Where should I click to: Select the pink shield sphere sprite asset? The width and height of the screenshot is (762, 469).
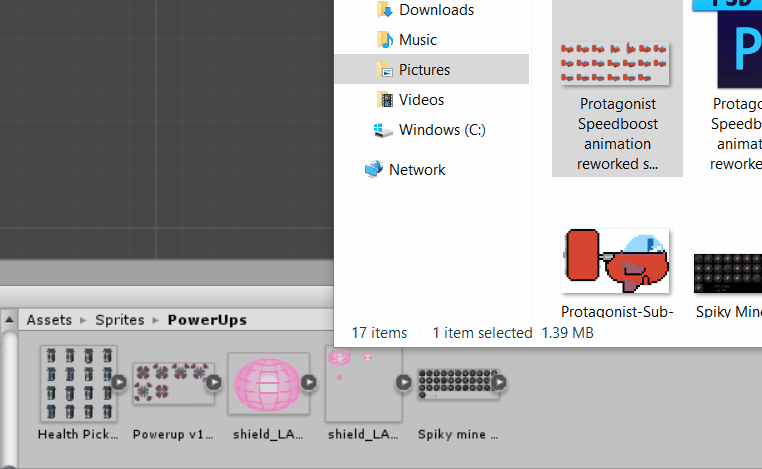point(268,384)
